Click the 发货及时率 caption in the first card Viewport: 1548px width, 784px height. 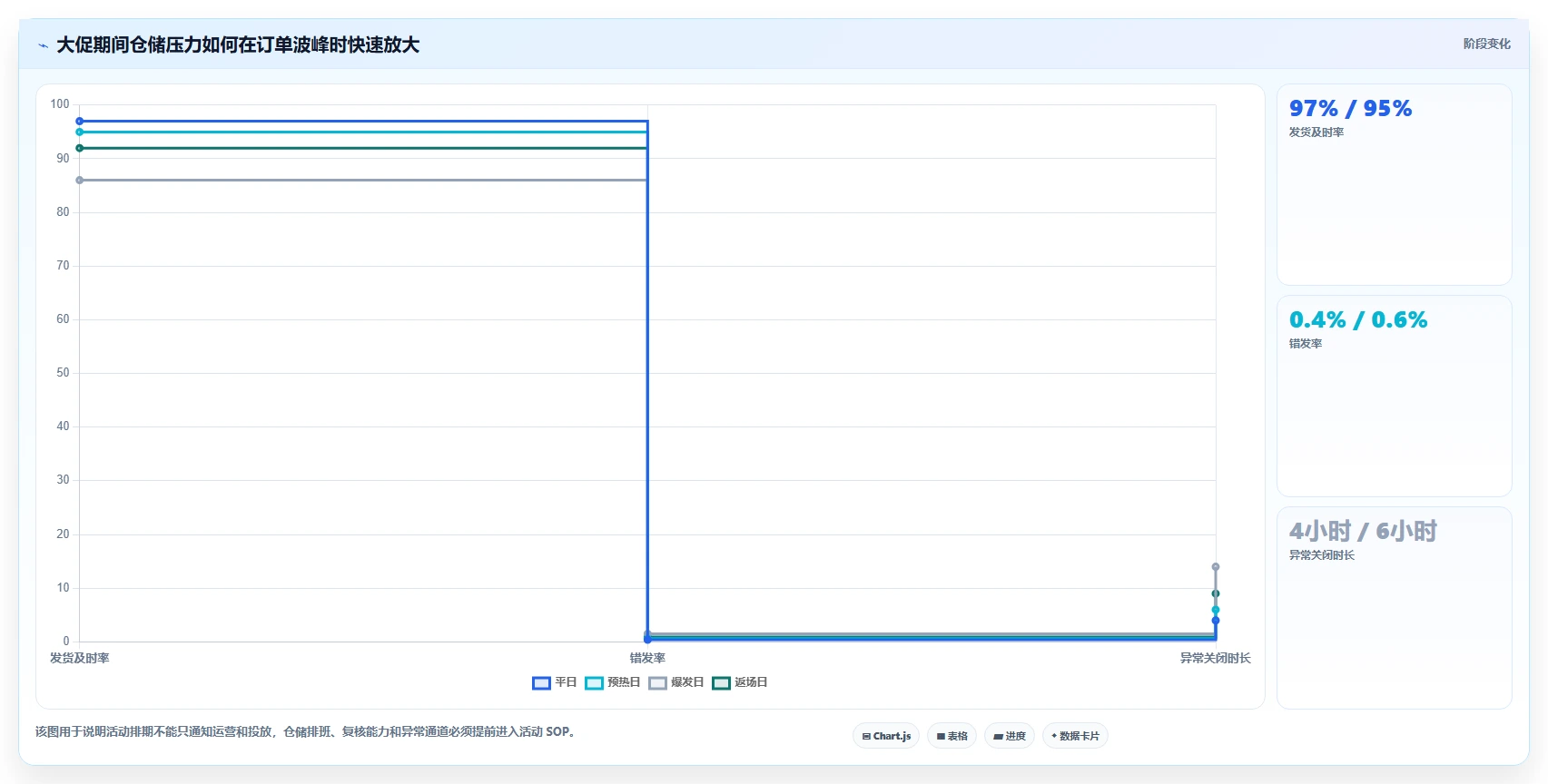pyautogui.click(x=1316, y=132)
